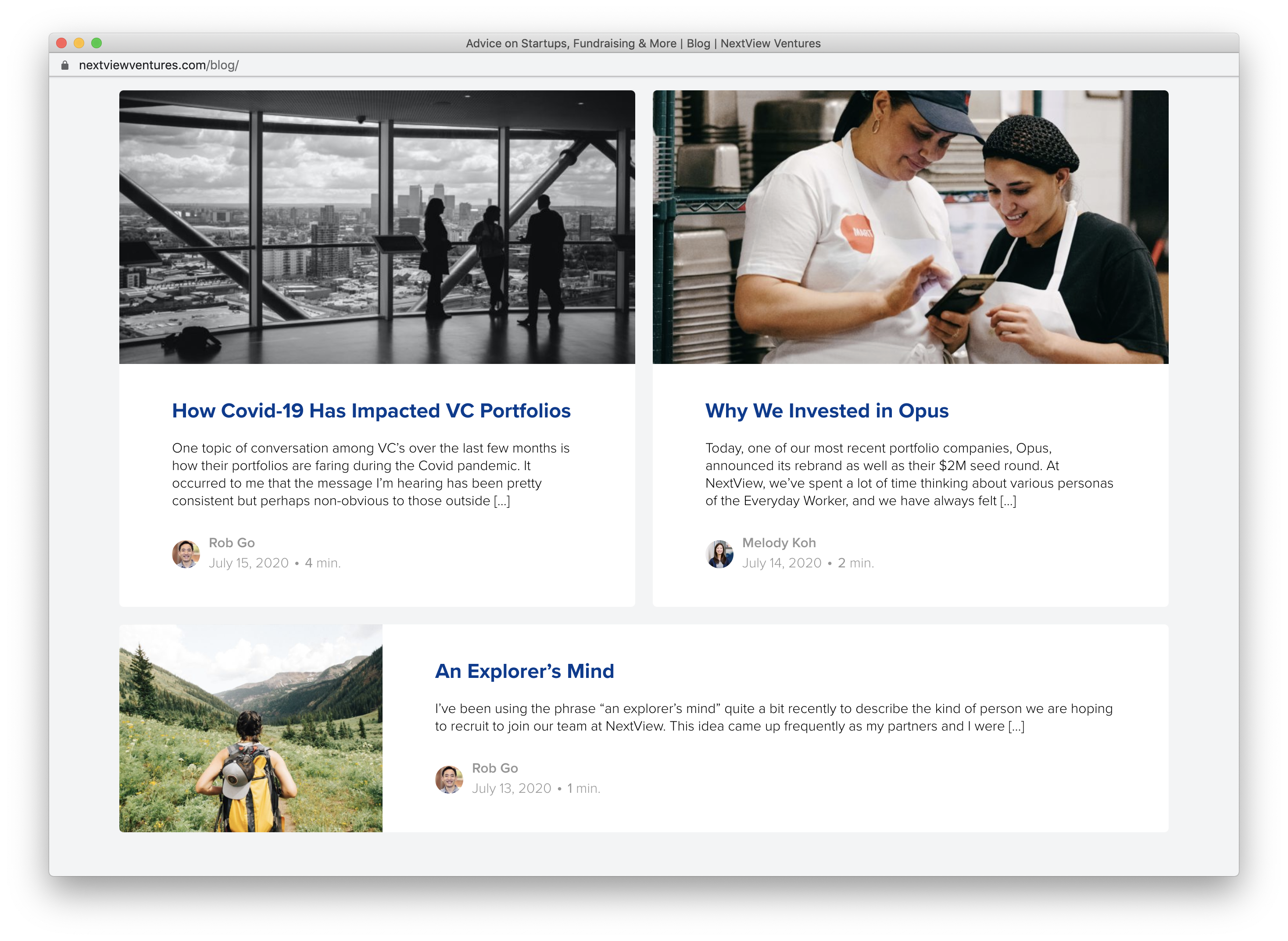Open "How Covid-19 Has Impacted VC Portfolios" article

371,411
